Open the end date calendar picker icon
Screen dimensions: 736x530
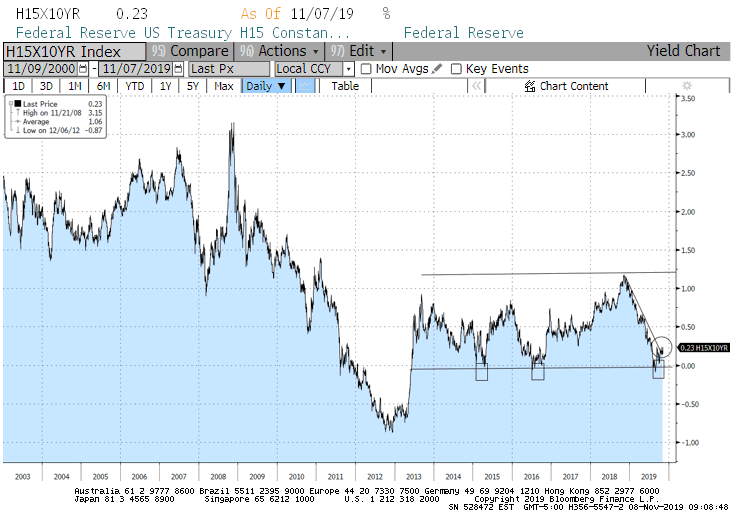pos(178,69)
